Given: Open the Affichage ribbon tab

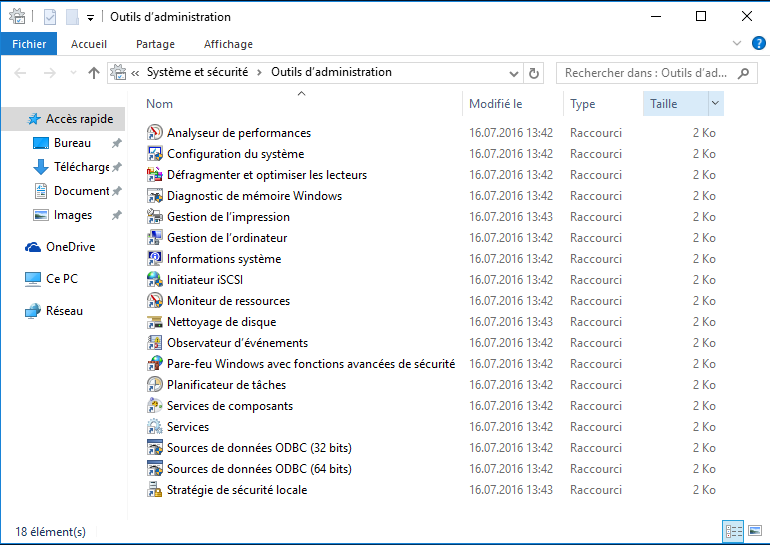Looking at the screenshot, I should point(228,44).
